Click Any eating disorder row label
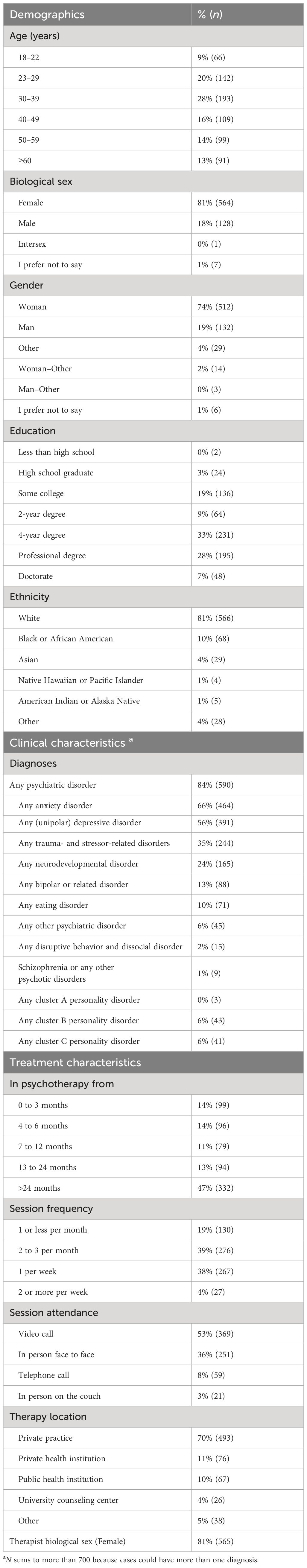The image size is (307, 1568). (53, 905)
